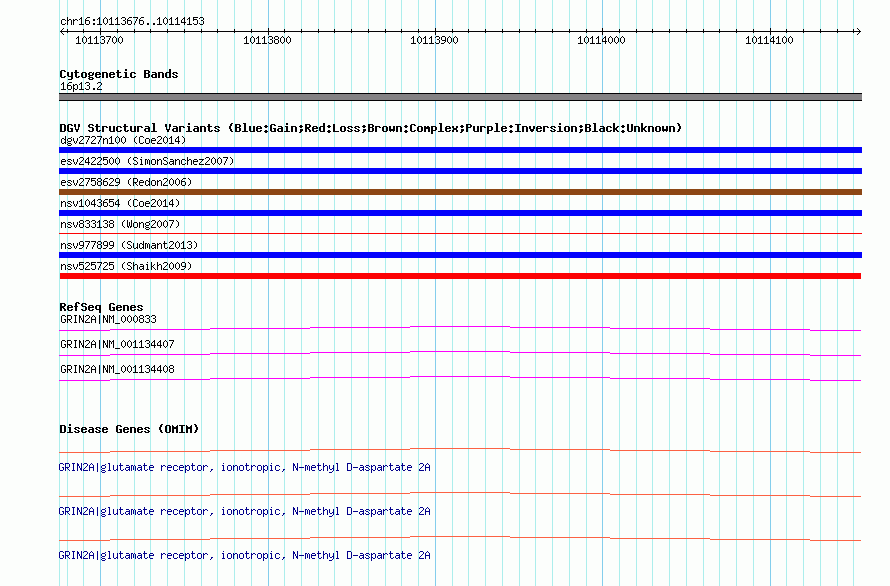
Task: Open the third GRIN2A glutamate receptor OMIM link
Action: tap(245, 555)
